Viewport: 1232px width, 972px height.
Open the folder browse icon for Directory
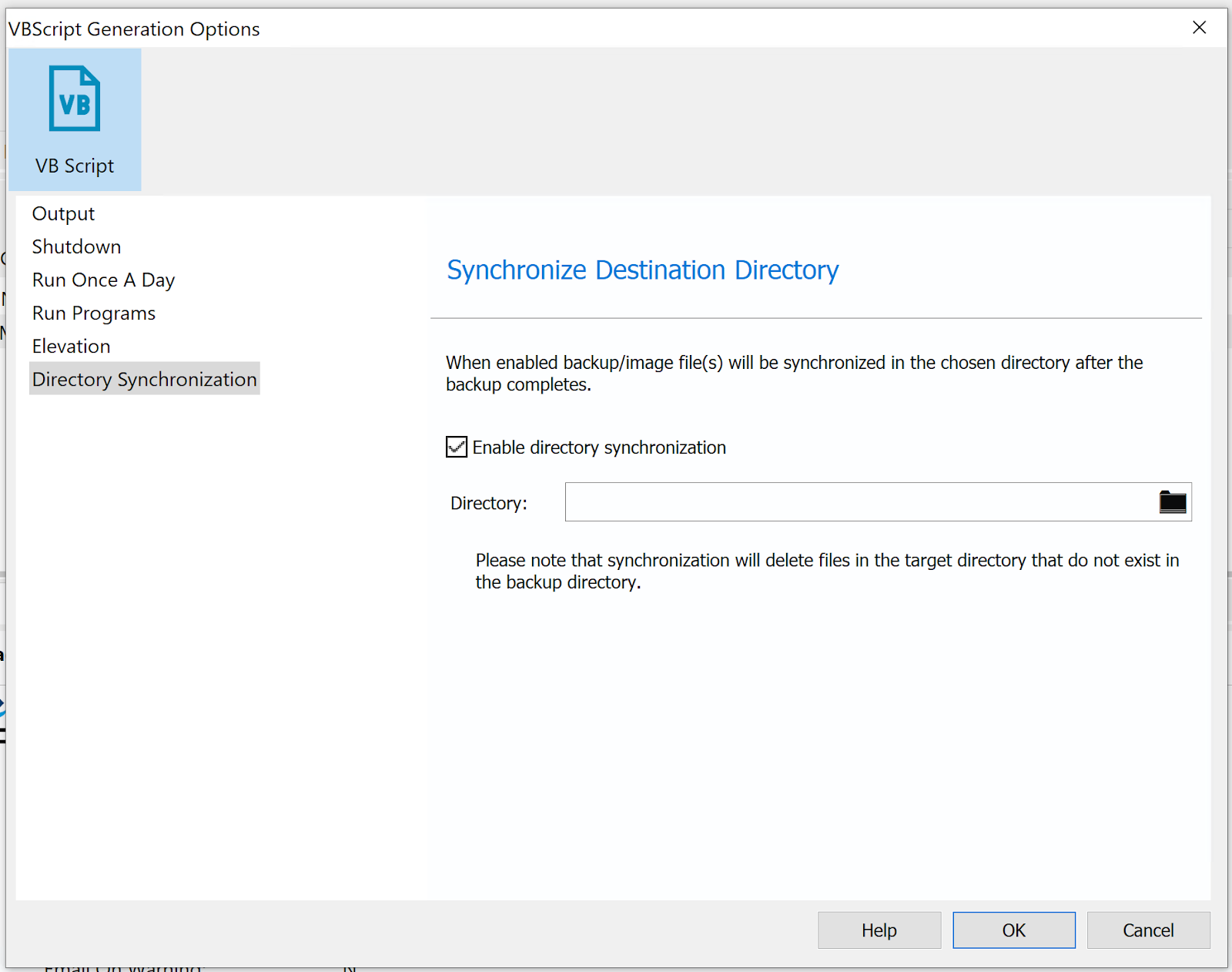coord(1172,502)
